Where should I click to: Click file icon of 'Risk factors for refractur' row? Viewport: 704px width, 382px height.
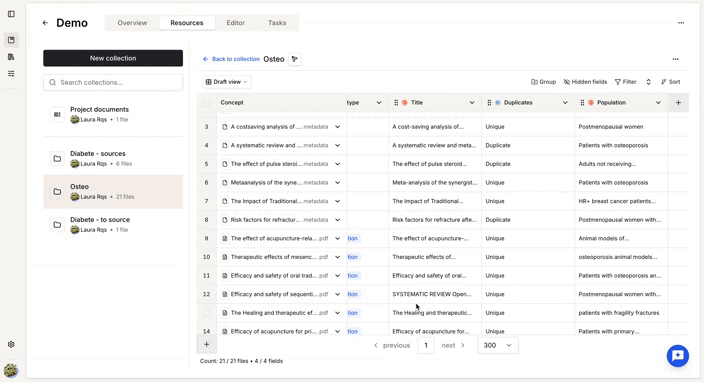click(224, 220)
